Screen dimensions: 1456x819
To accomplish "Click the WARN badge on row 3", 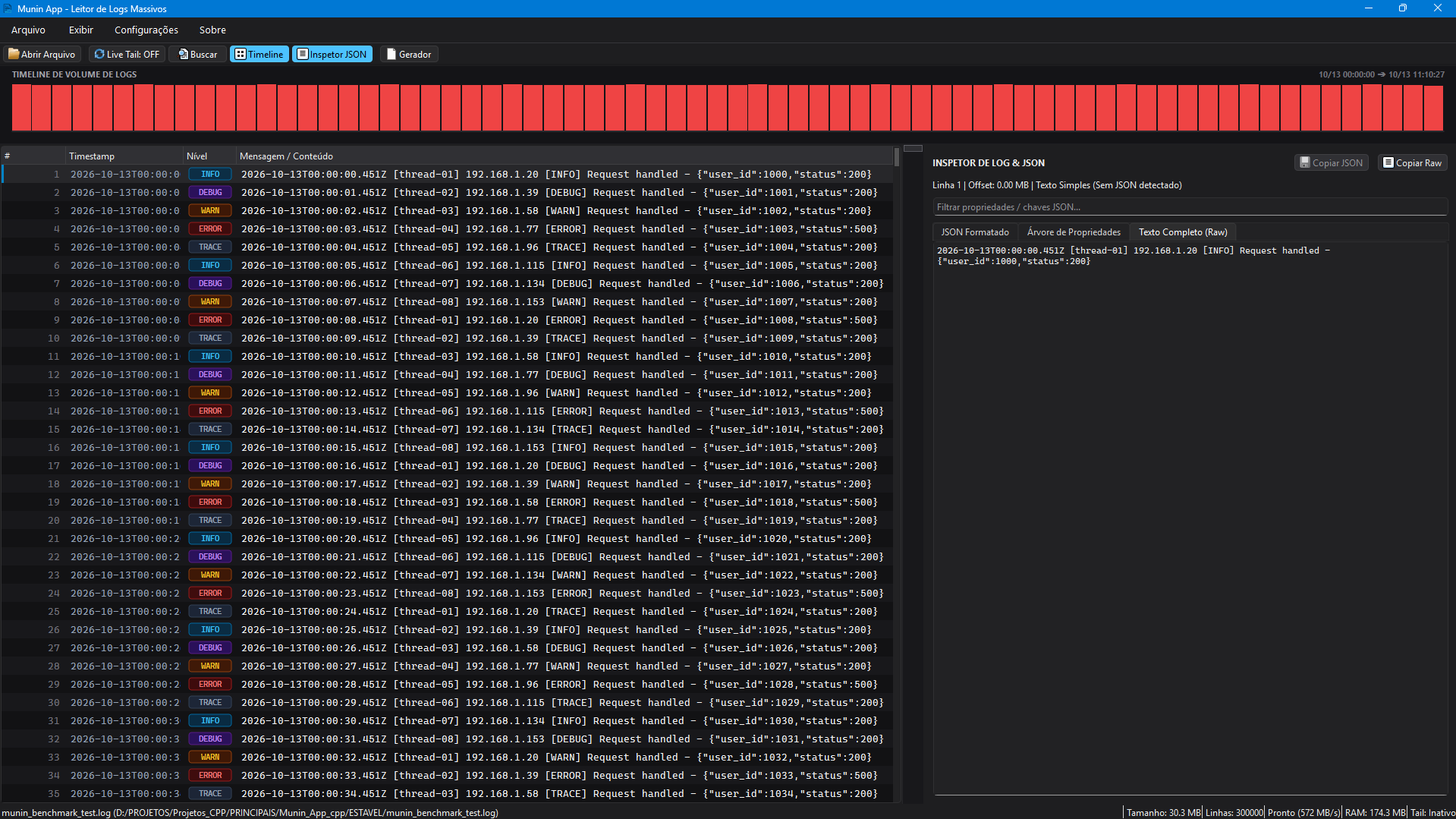I will pyautogui.click(x=210, y=210).
